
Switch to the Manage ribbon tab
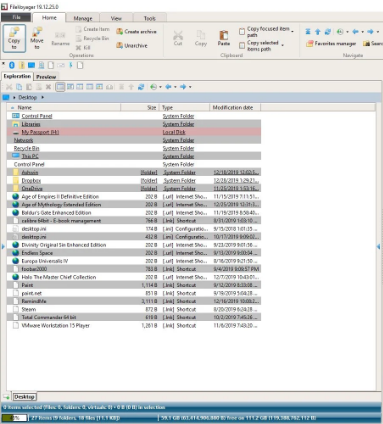tap(82, 18)
